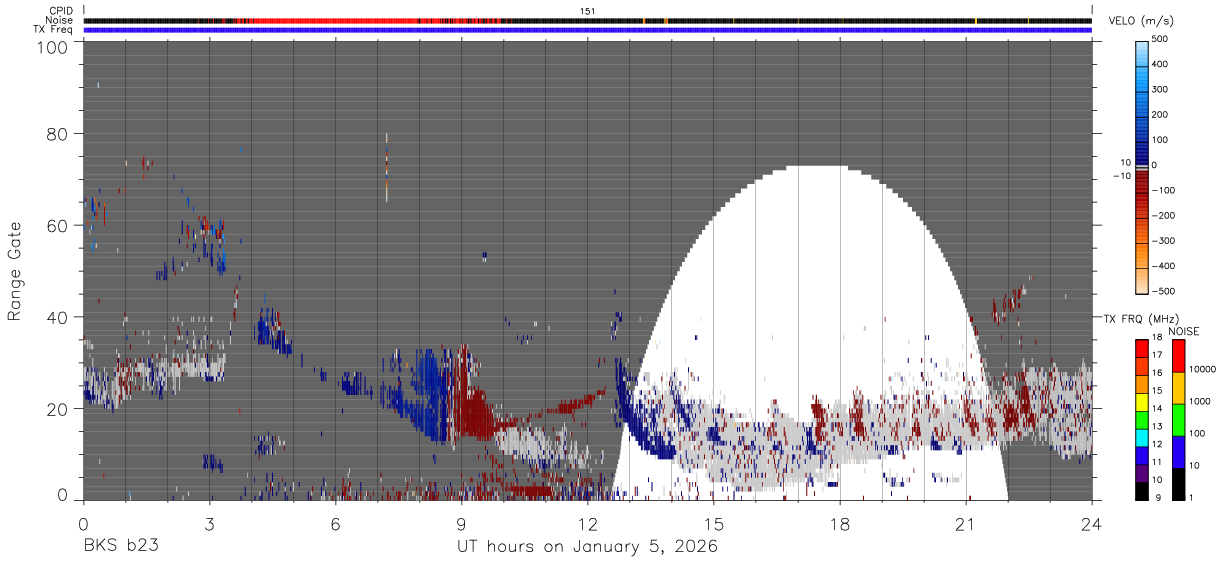Click the hour 3 tick label
Viewport: 1228px width, 567px height.
(209, 523)
